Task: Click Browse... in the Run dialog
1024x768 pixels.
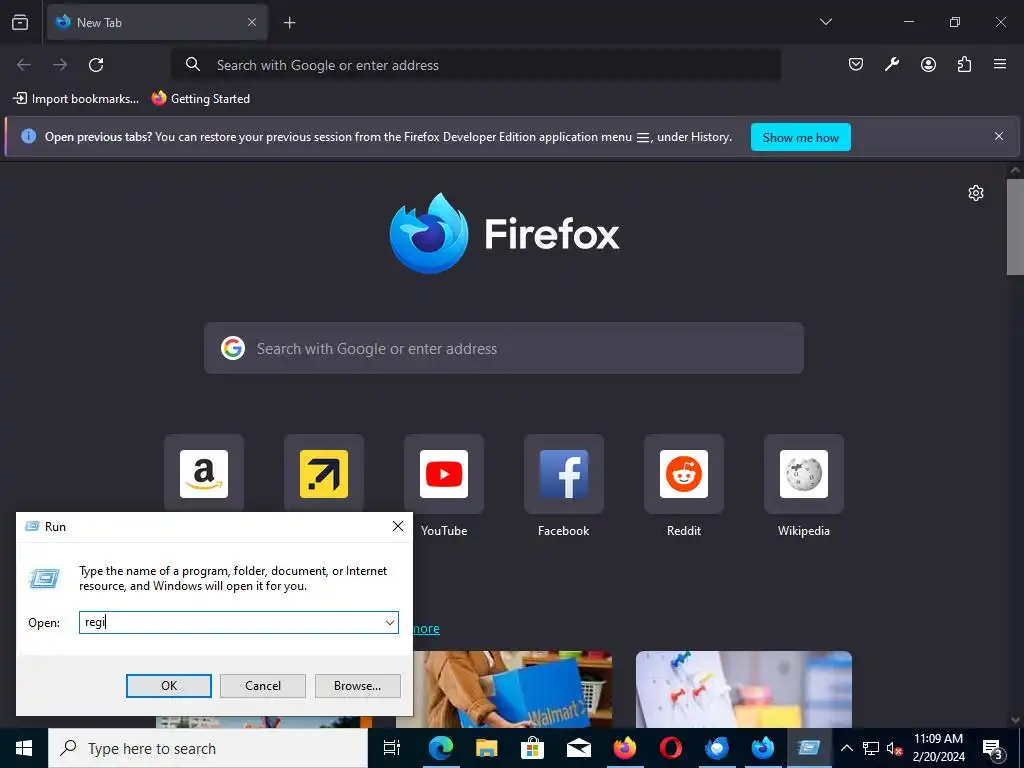Action: (357, 686)
